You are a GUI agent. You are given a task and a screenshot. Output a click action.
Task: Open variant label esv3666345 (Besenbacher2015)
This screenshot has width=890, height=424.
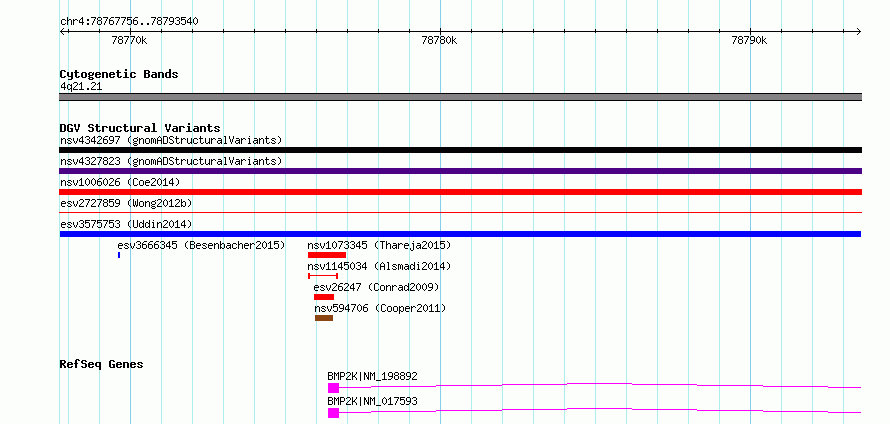(x=201, y=245)
